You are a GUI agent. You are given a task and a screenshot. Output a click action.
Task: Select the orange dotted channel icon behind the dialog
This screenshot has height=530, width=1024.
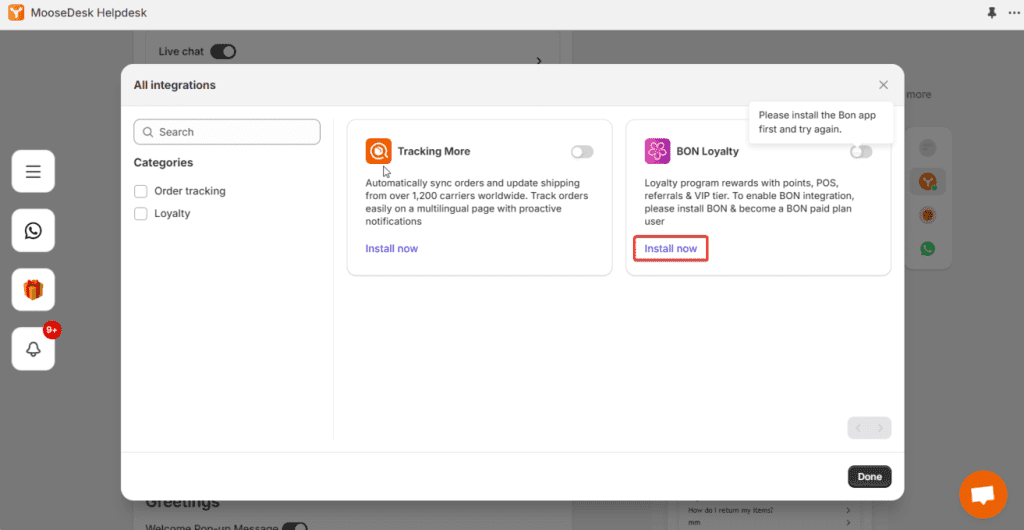(x=927, y=215)
